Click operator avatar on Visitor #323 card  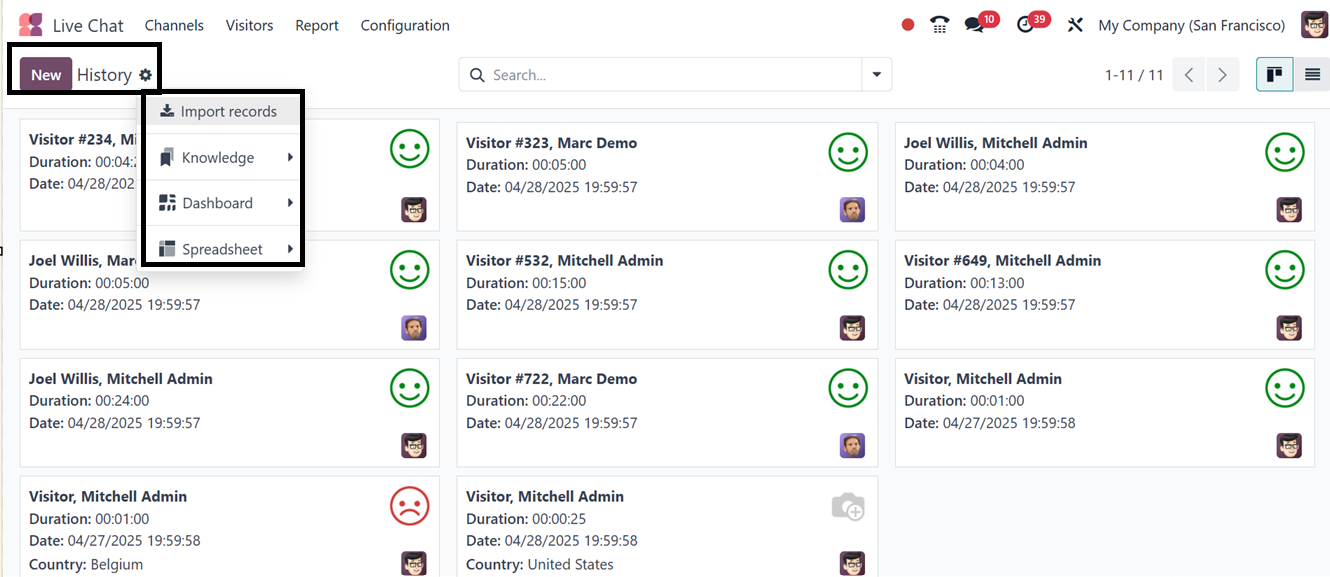[x=852, y=210]
